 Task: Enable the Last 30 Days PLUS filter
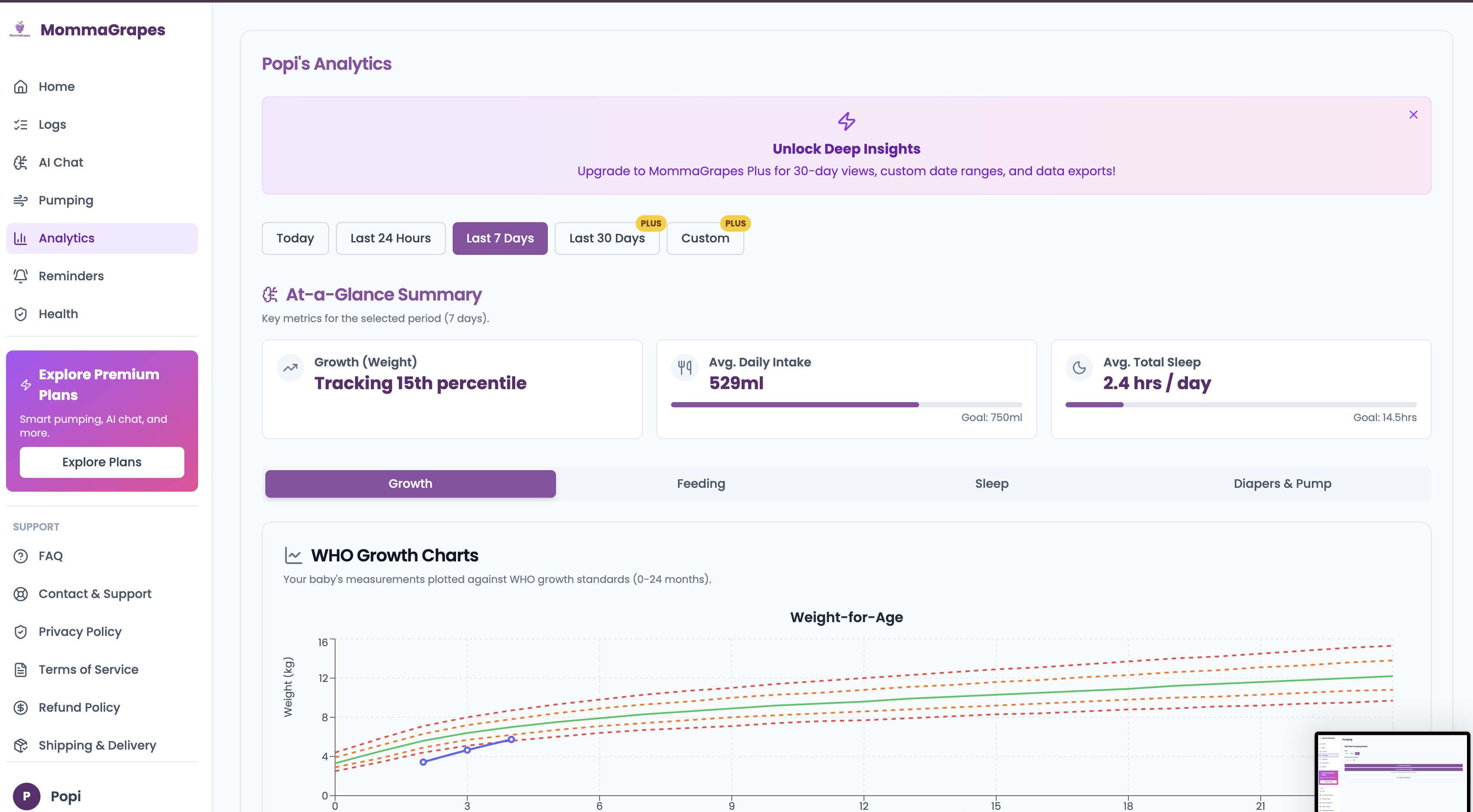(x=607, y=238)
